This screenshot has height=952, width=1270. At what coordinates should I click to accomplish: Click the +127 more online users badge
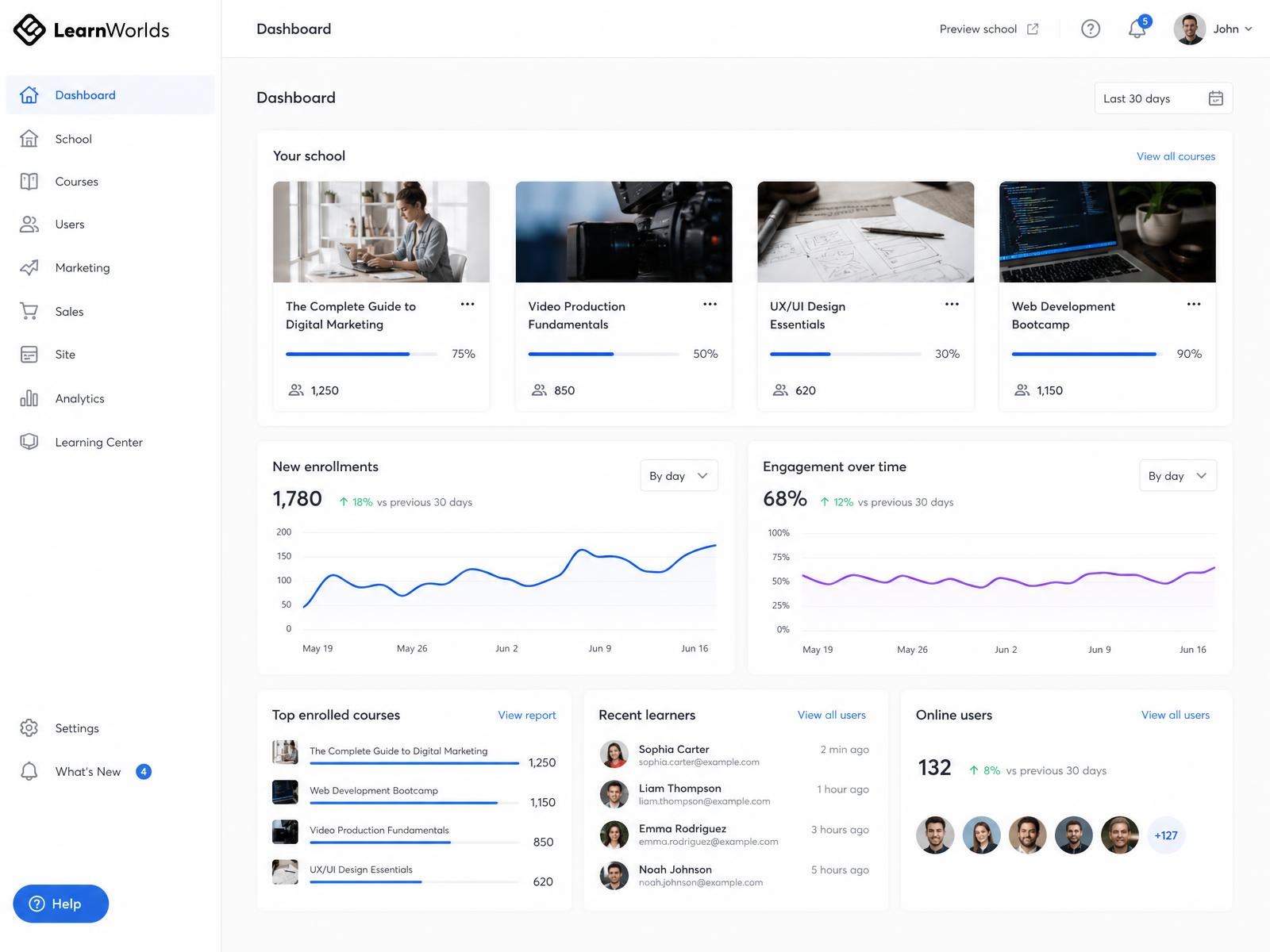pos(1166,835)
